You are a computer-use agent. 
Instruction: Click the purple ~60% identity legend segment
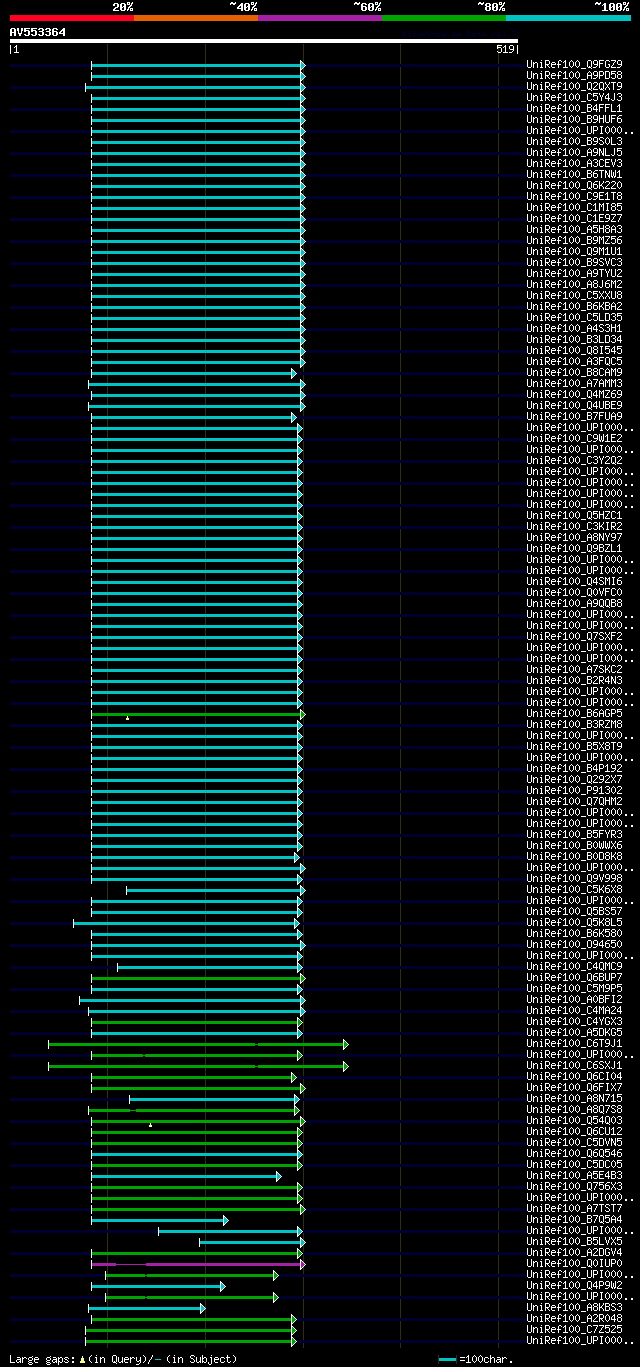click(x=320, y=18)
